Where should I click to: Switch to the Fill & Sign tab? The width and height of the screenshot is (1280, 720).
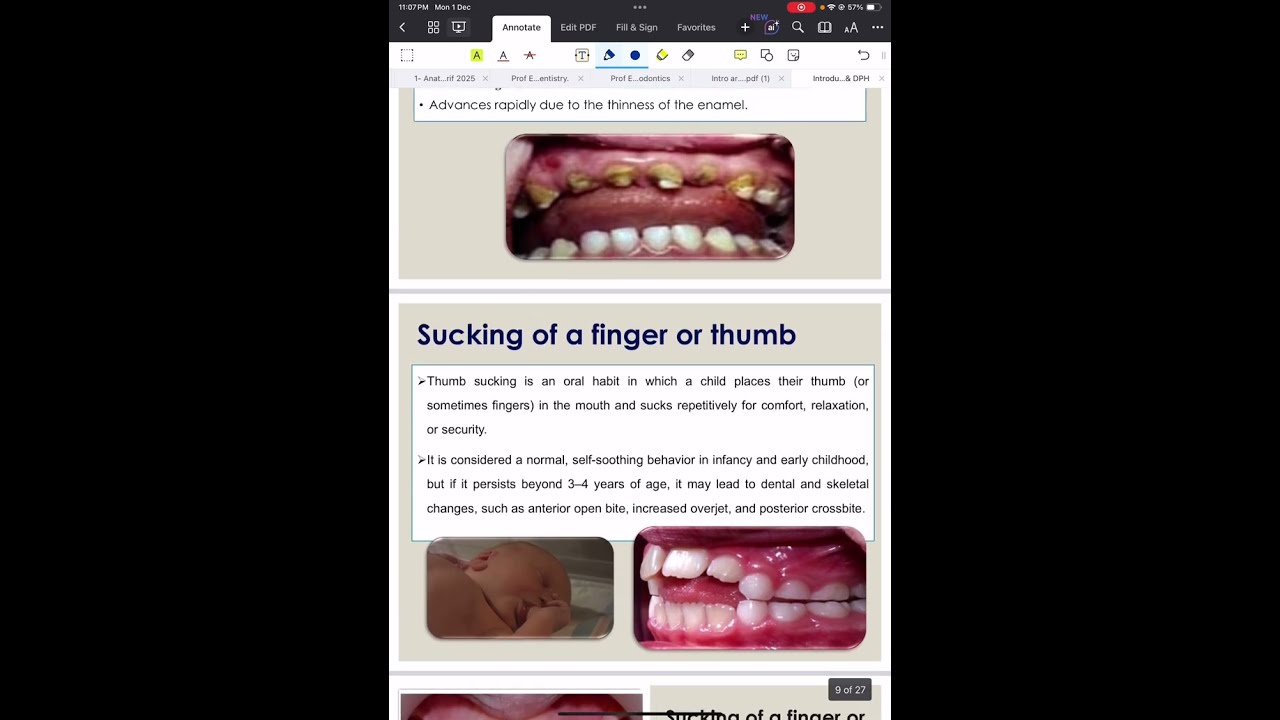(x=637, y=28)
